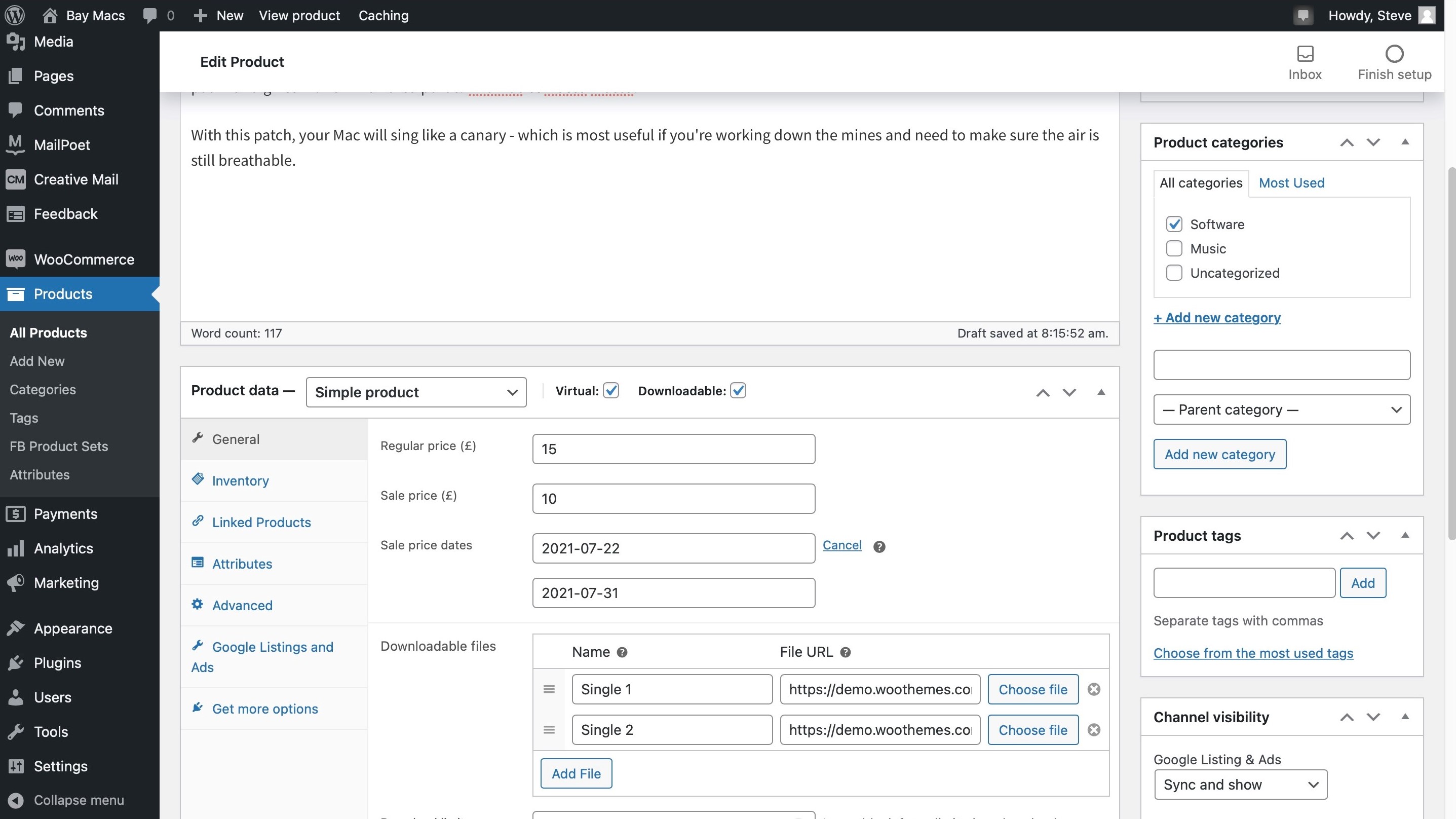The width and height of the screenshot is (1456, 819).
Task: Switch to the Most Used categories tab
Action: pyautogui.click(x=1291, y=182)
